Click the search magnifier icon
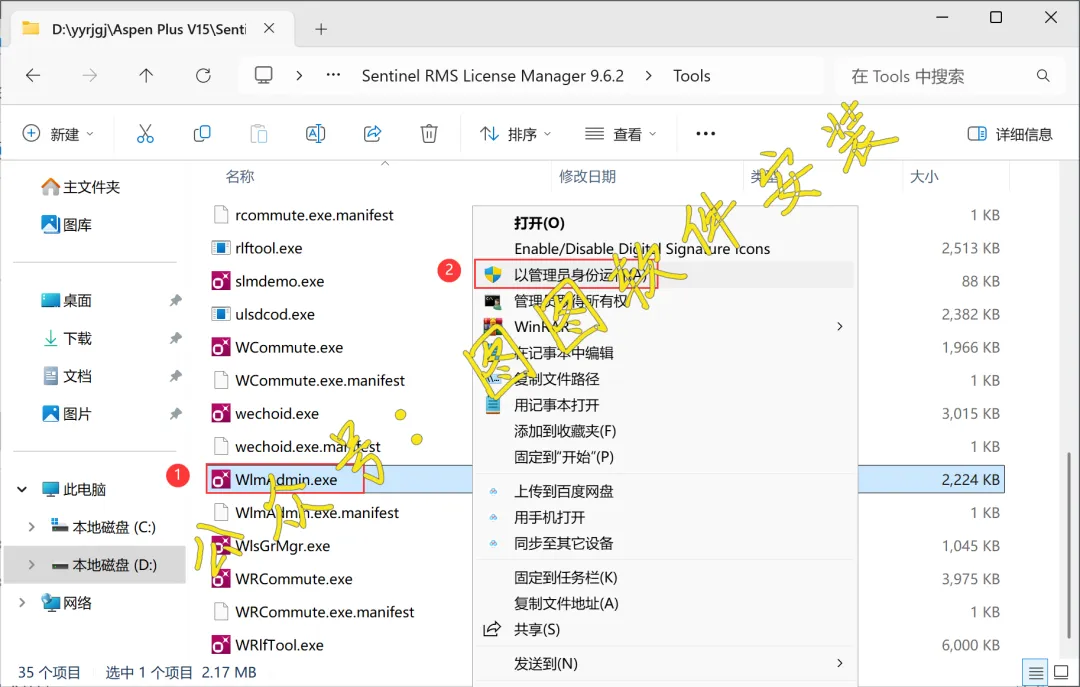 coord(1043,76)
